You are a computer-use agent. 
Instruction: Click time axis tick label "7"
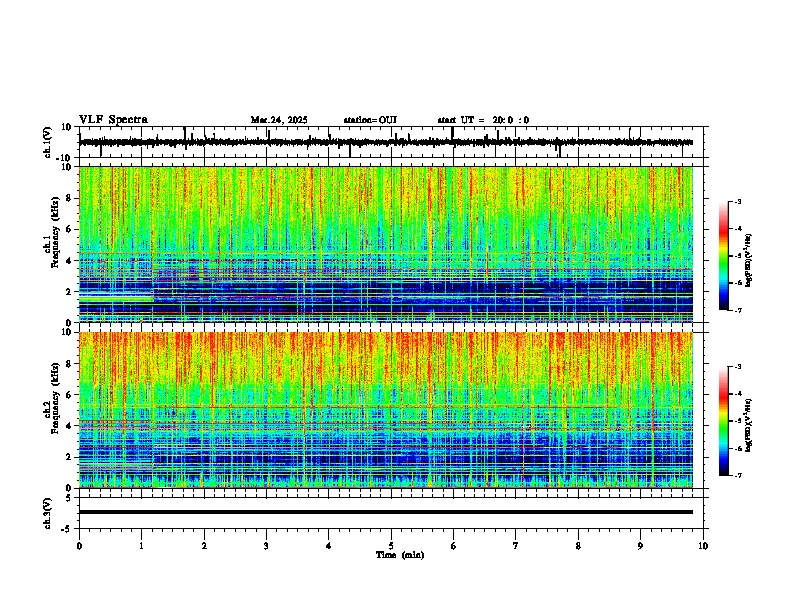coord(516,546)
